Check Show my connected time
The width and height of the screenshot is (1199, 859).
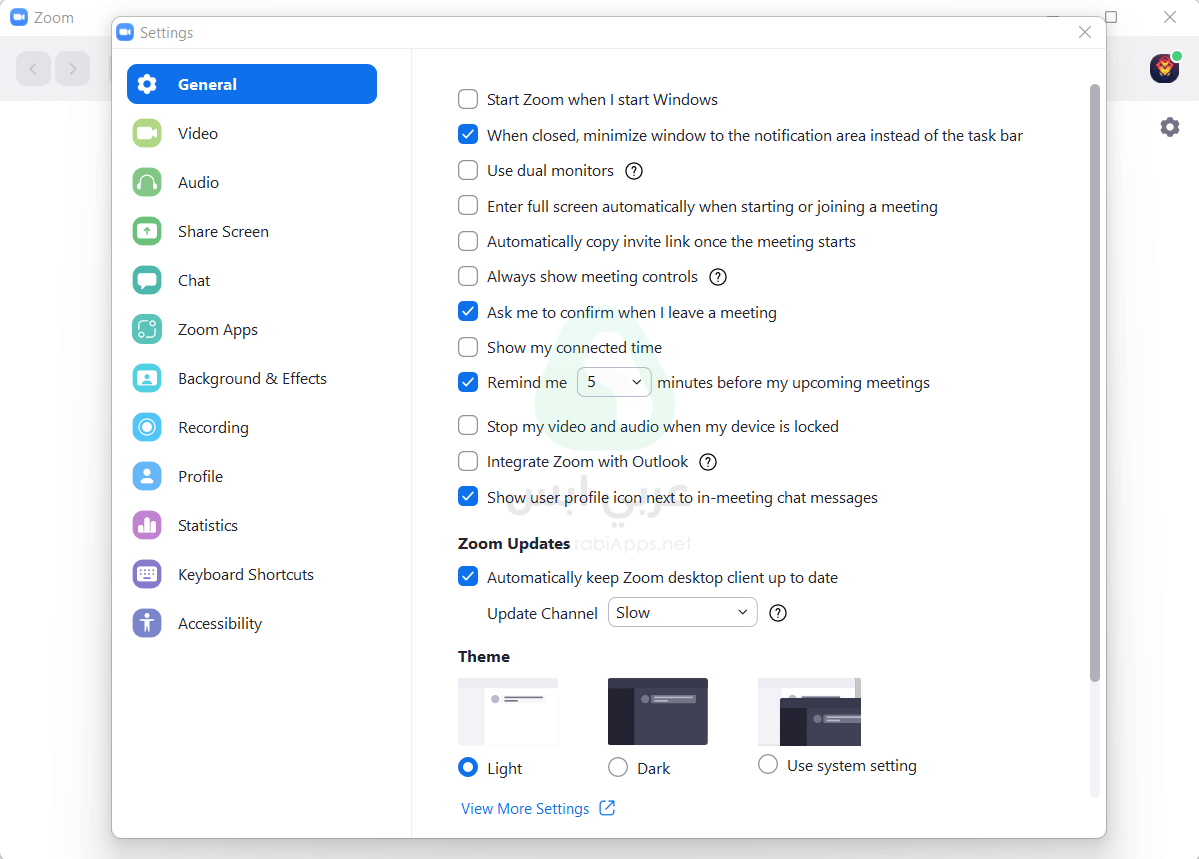468,348
